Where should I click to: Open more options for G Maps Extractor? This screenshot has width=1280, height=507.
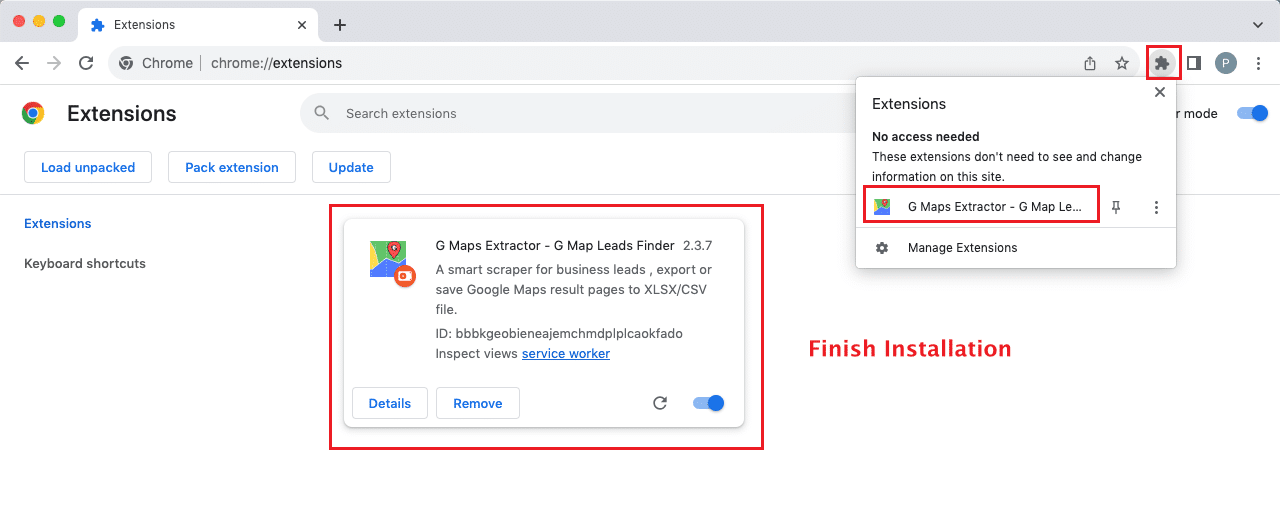point(1156,207)
